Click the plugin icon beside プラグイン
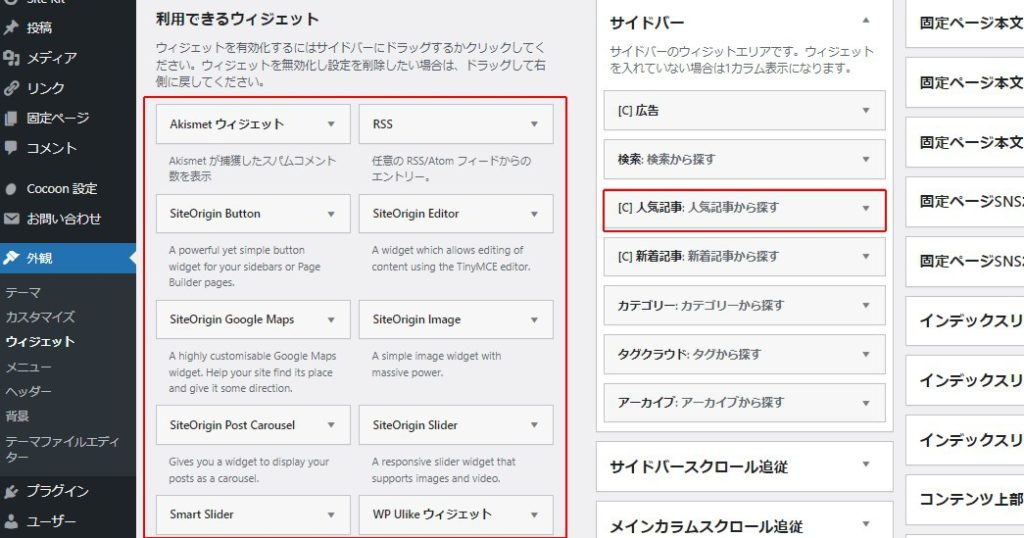1024x538 pixels. click(x=11, y=491)
